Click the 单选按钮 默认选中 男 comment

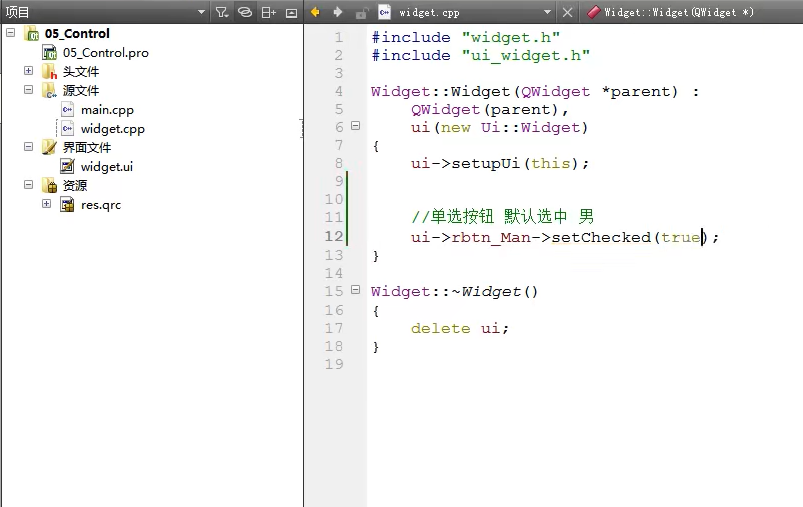(502, 217)
